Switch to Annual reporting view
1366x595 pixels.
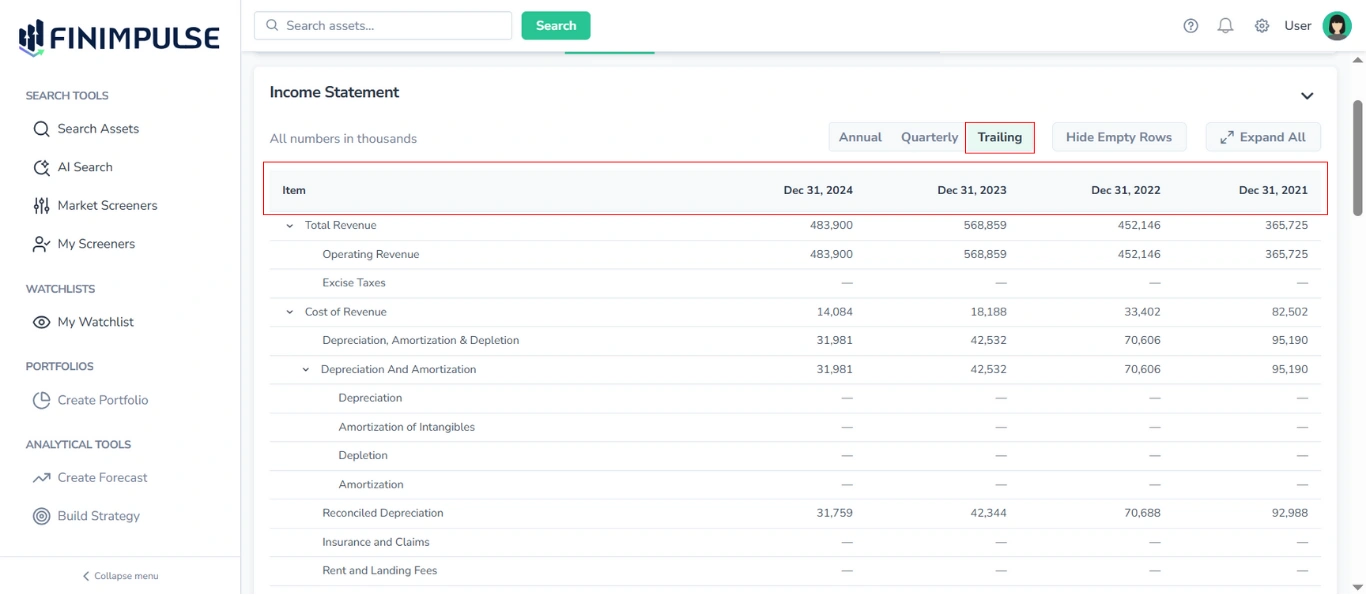(860, 136)
